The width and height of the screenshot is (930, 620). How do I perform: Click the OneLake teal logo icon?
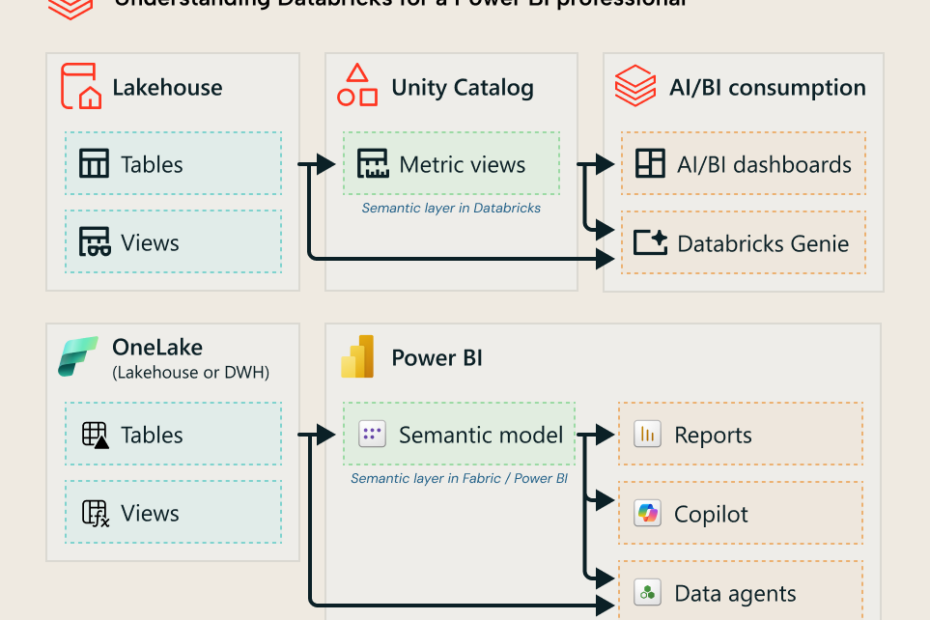click(x=79, y=357)
